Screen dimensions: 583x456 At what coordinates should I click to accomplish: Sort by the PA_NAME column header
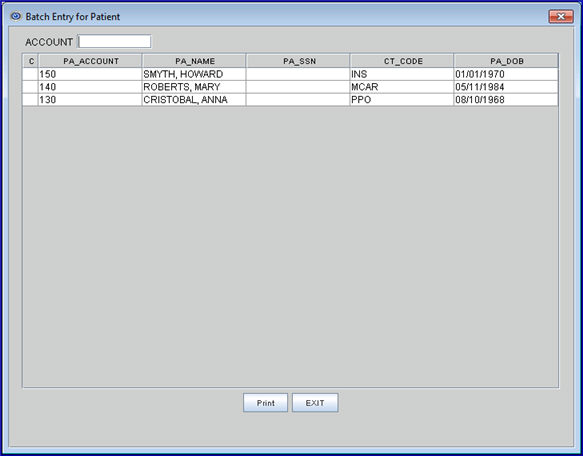click(x=194, y=61)
